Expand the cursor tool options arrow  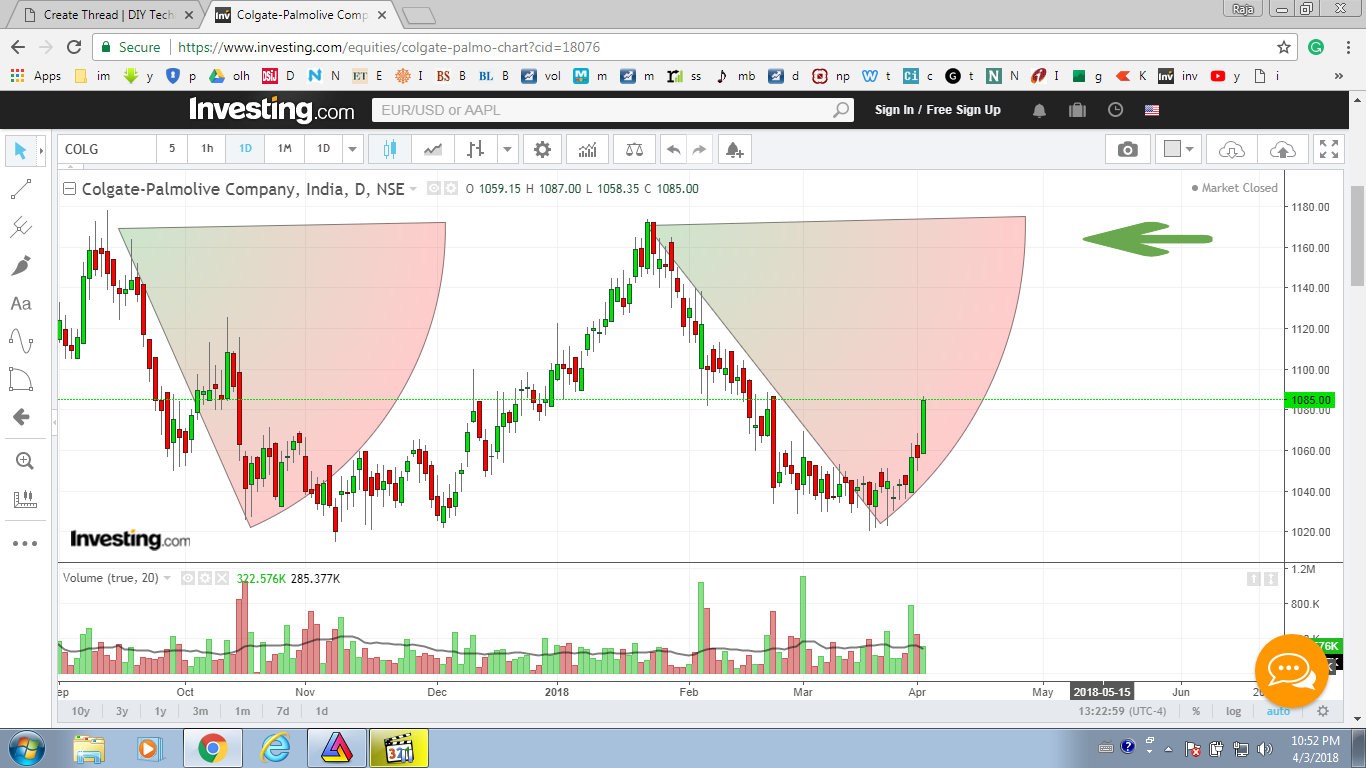[41, 151]
